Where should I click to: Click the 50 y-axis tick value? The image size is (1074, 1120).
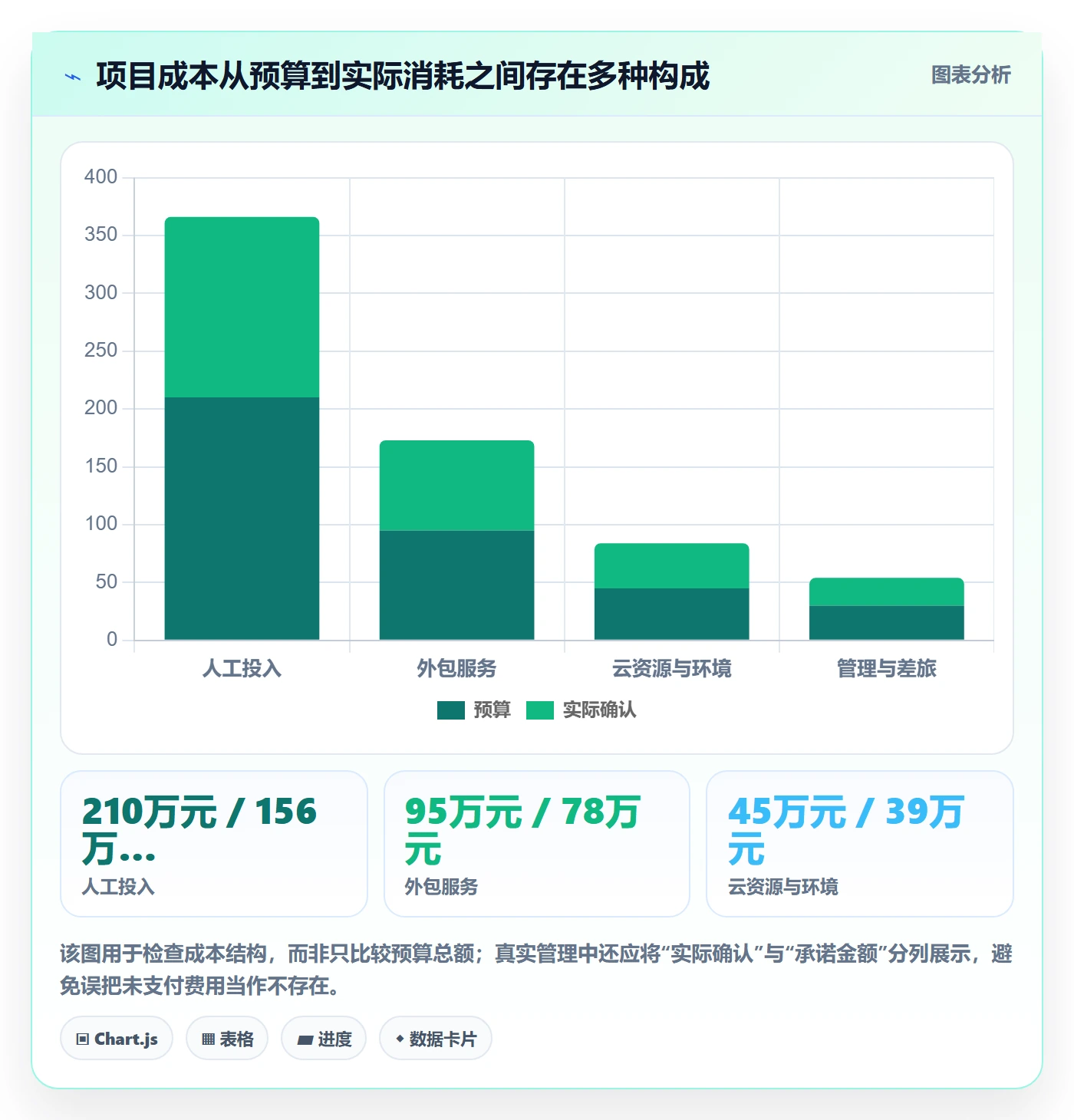pyautogui.click(x=107, y=582)
